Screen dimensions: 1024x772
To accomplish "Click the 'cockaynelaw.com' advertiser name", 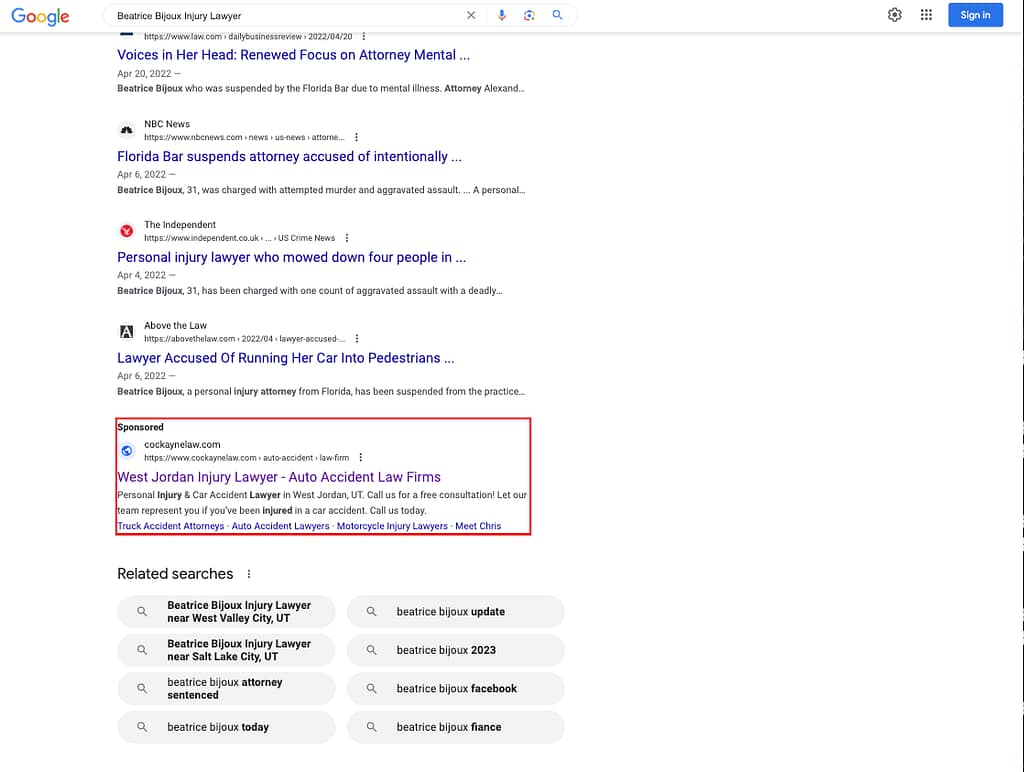I will click(182, 445).
